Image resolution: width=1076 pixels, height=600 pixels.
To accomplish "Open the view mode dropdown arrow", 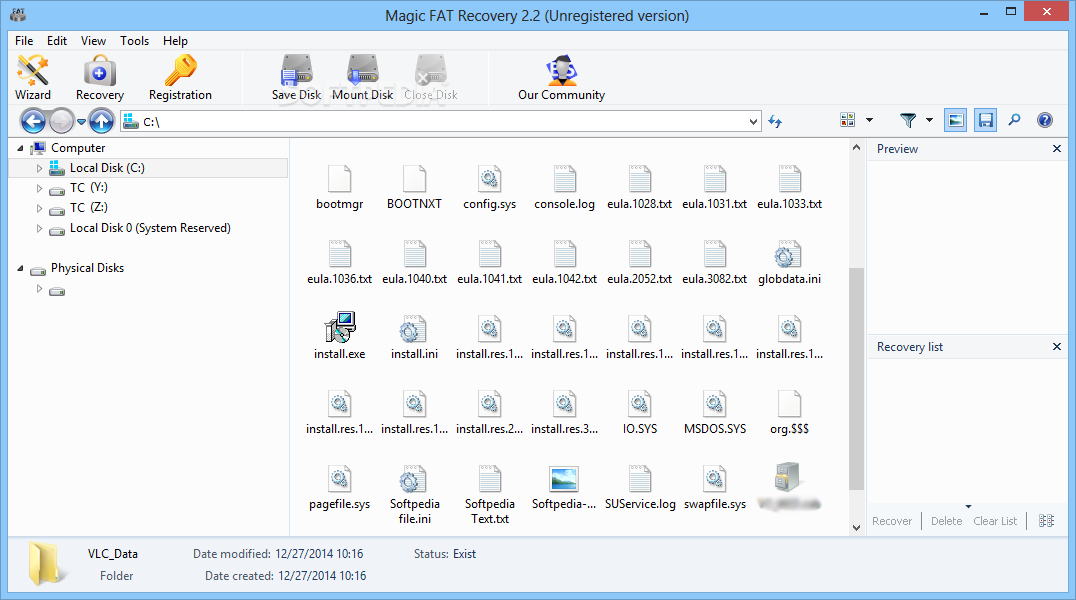I will (x=869, y=120).
